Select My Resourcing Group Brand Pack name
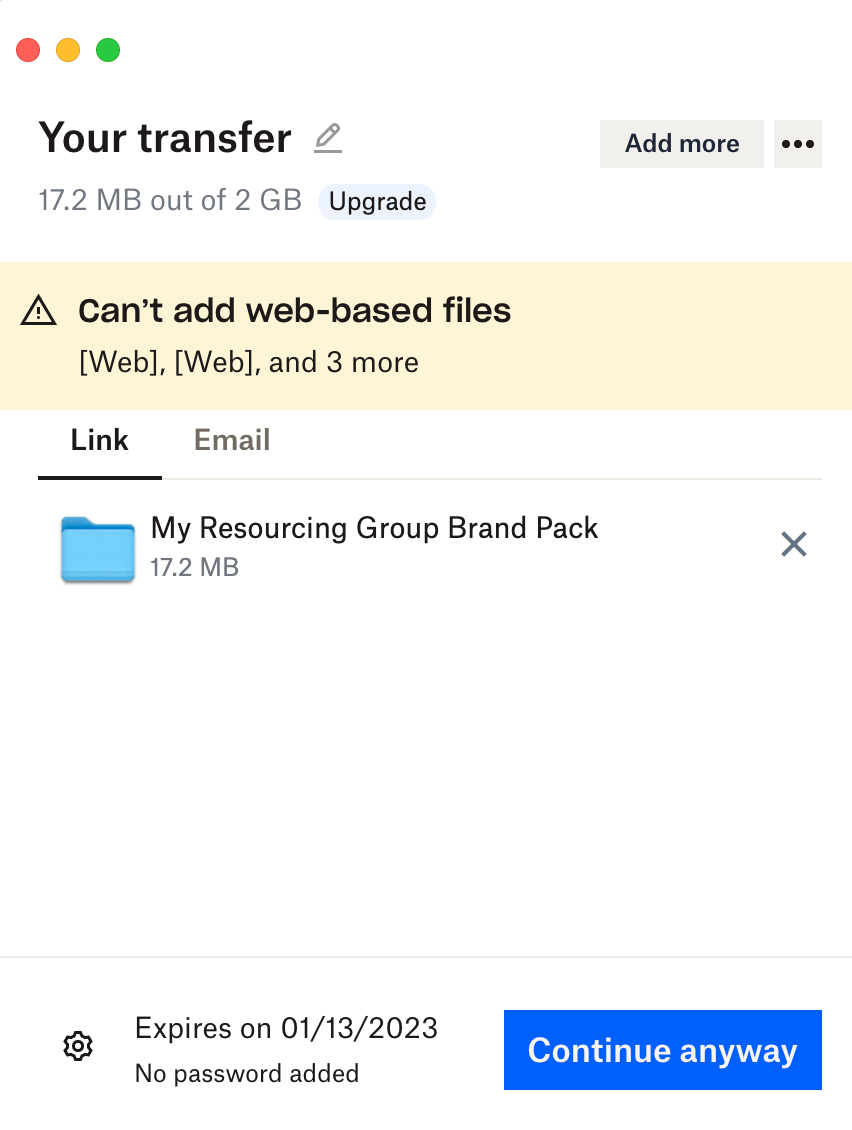This screenshot has height=1130, width=852. point(373,528)
